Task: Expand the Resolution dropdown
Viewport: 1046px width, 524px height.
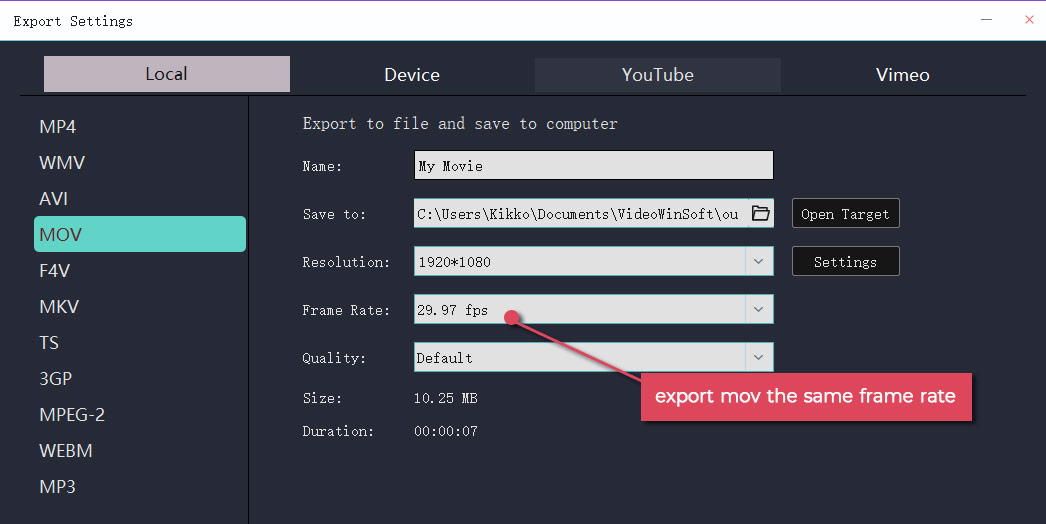Action: coord(758,262)
